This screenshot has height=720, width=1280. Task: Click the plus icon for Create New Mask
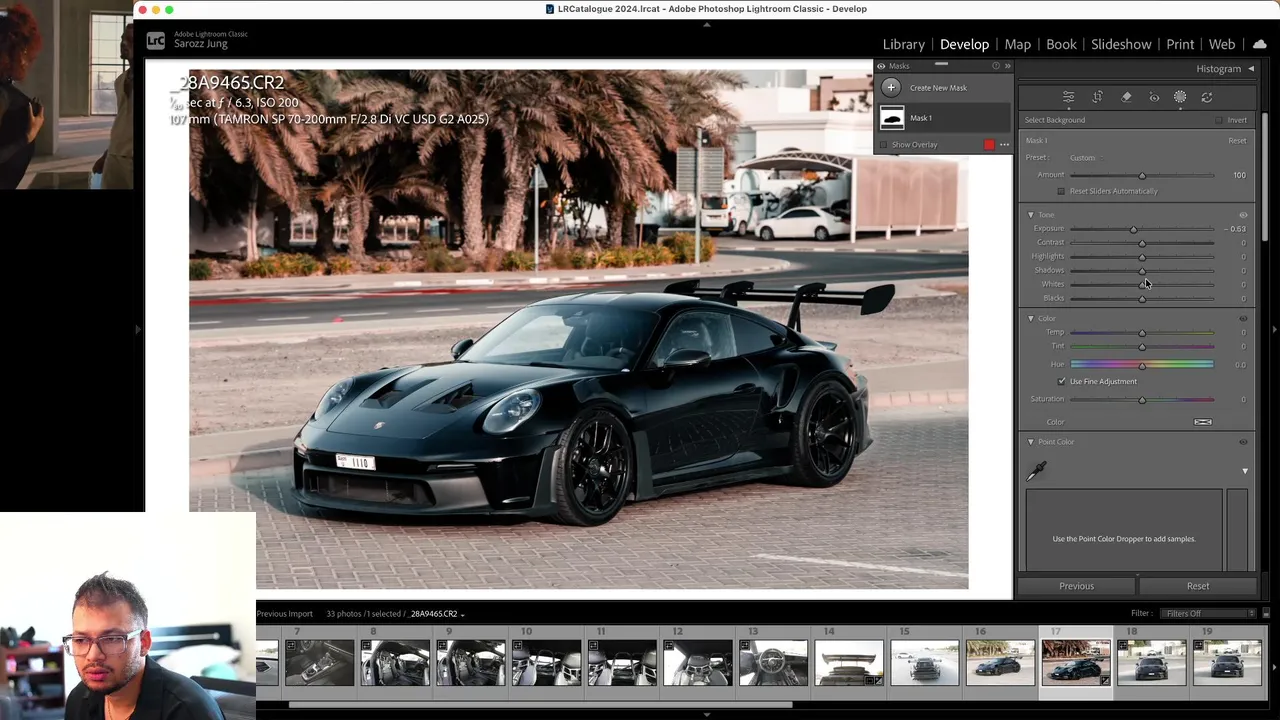[891, 88]
